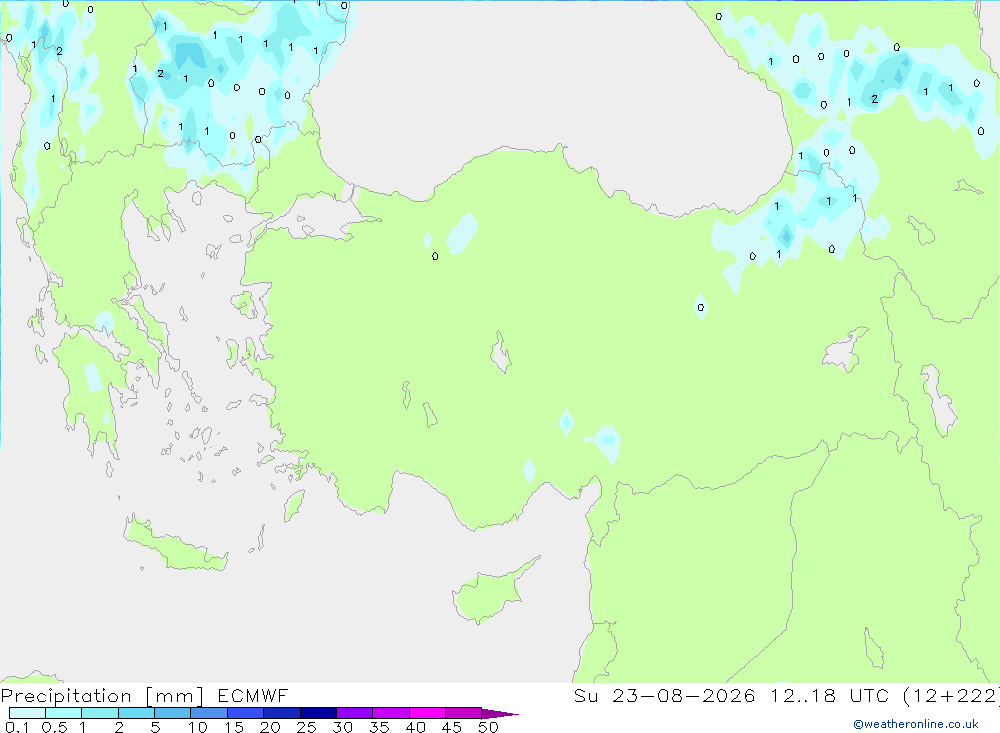The width and height of the screenshot is (1000, 733).
Task: Click the legend label '0.1'
Action: [17, 727]
